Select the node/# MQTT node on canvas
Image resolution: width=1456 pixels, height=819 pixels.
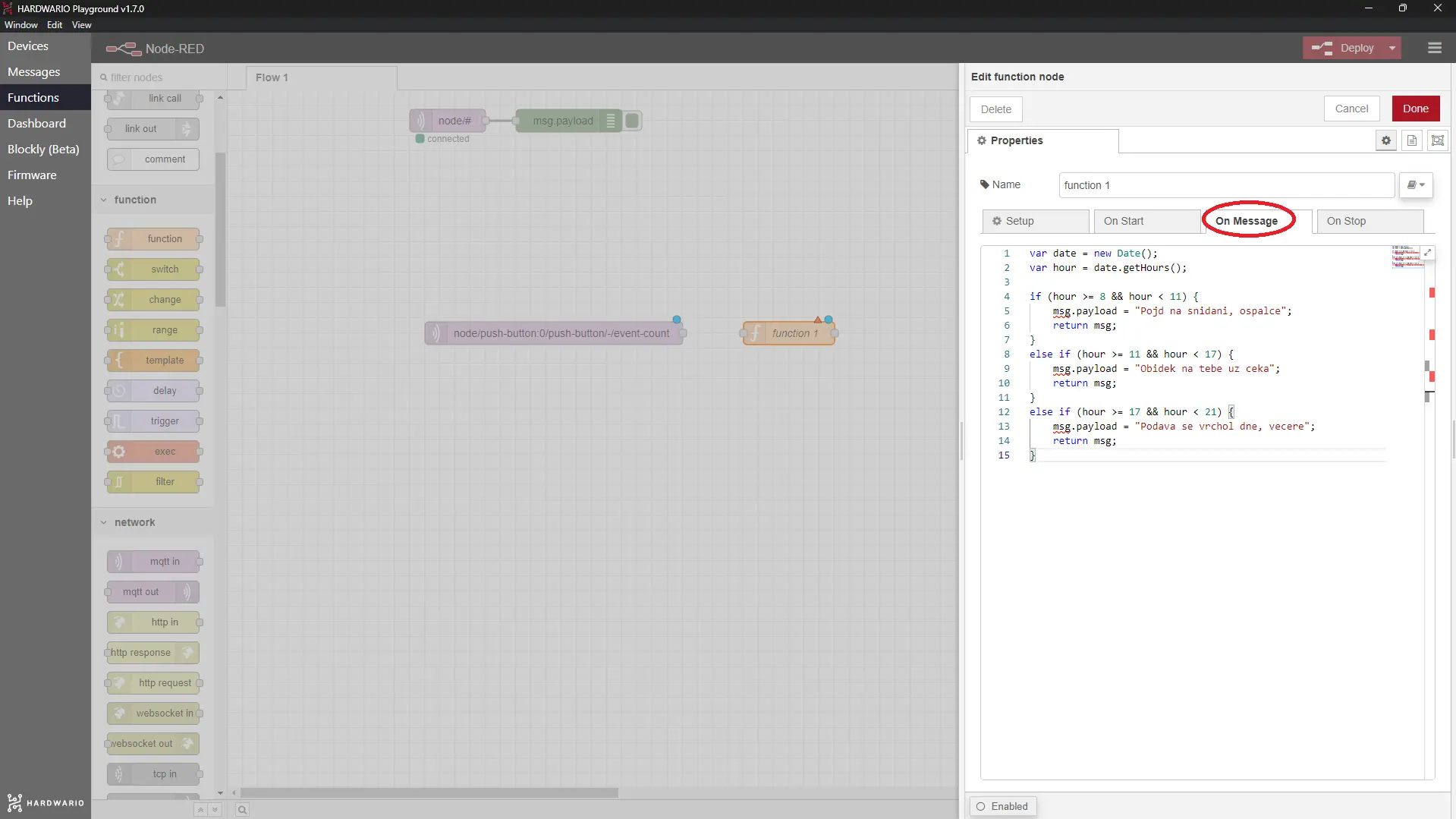[448, 121]
